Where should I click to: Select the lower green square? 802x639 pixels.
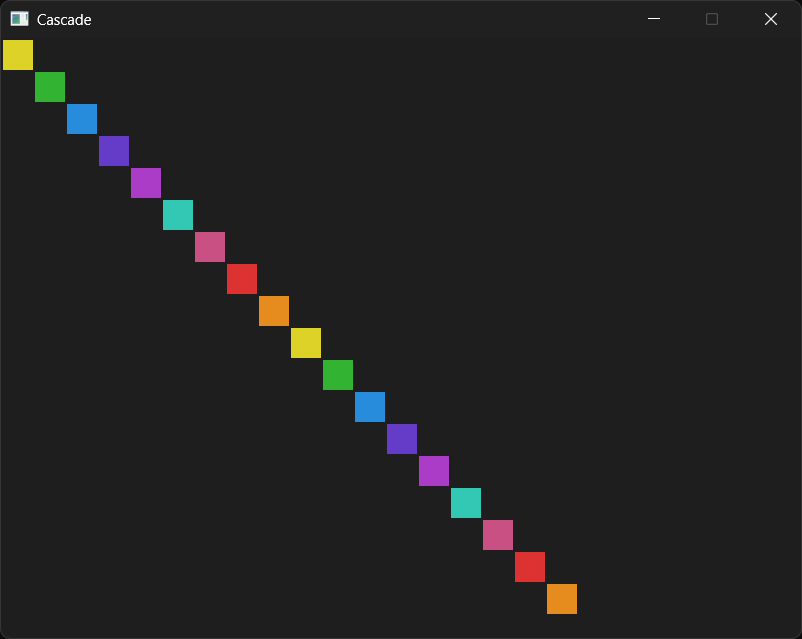pyautogui.click(x=338, y=375)
